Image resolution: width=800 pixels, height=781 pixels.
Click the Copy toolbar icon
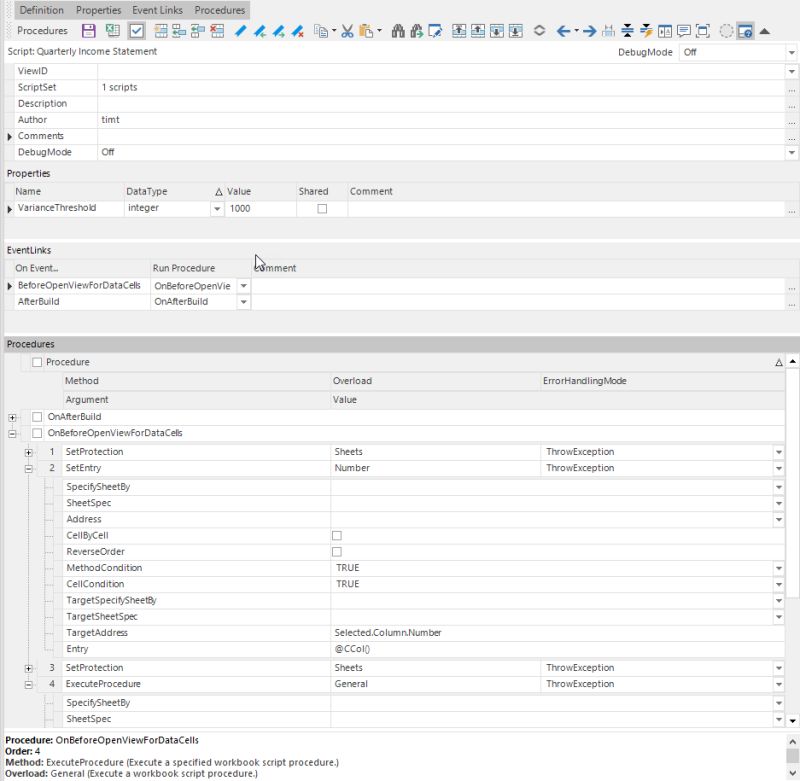click(x=321, y=31)
